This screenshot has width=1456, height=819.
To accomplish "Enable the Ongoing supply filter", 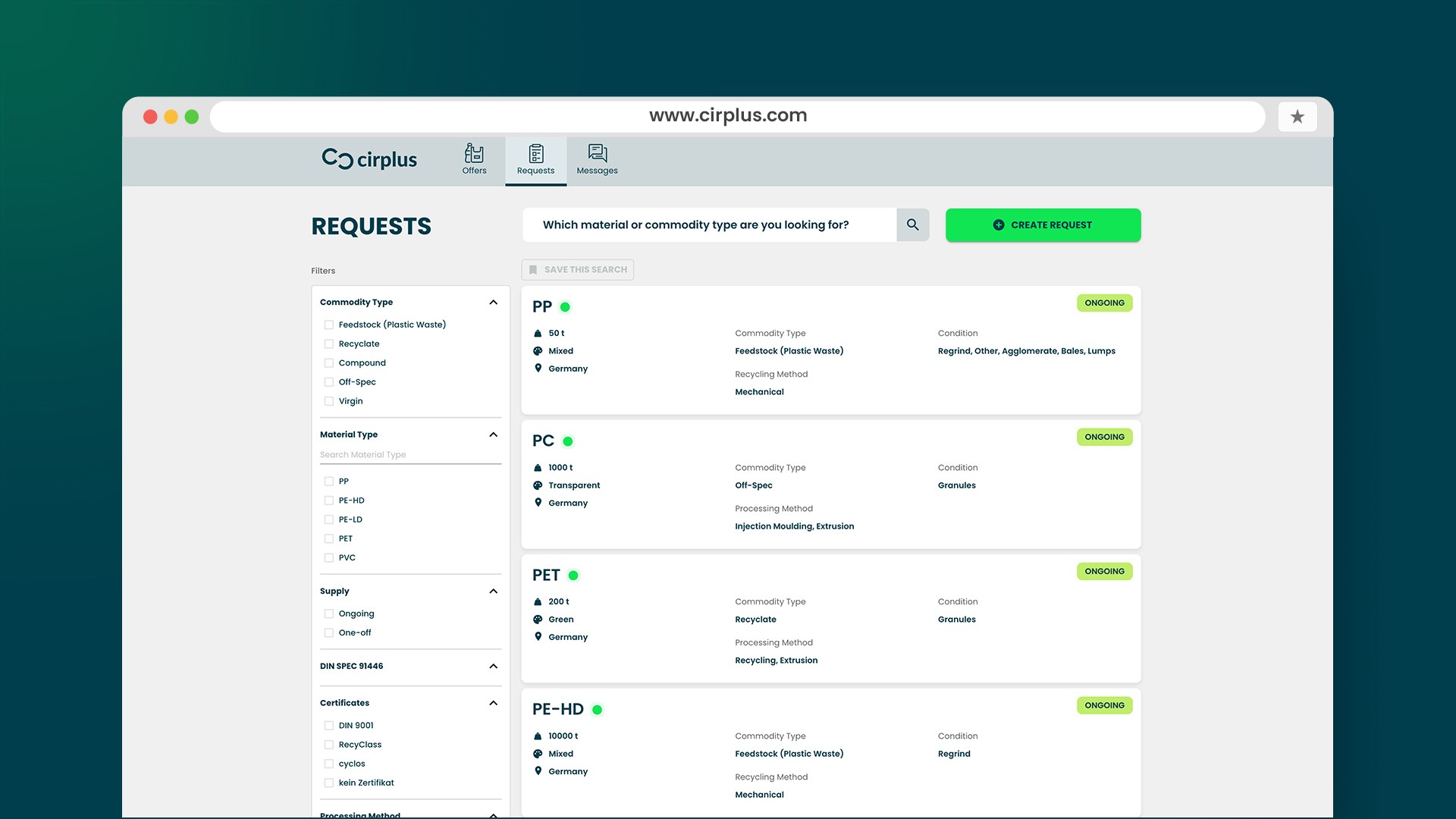I will point(329,613).
